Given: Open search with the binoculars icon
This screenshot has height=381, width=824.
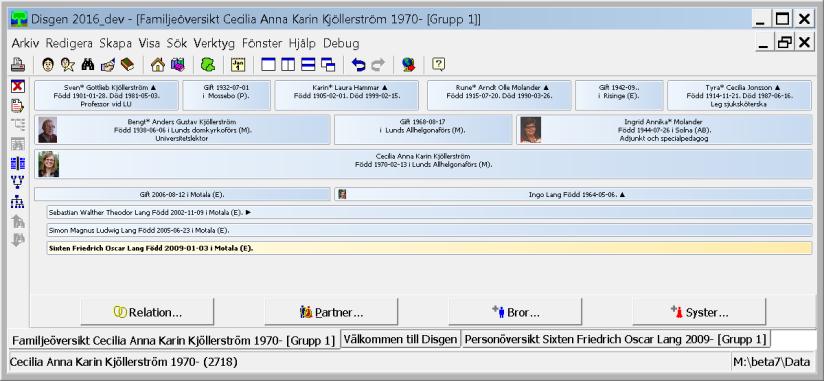Looking at the screenshot, I should tap(88, 65).
